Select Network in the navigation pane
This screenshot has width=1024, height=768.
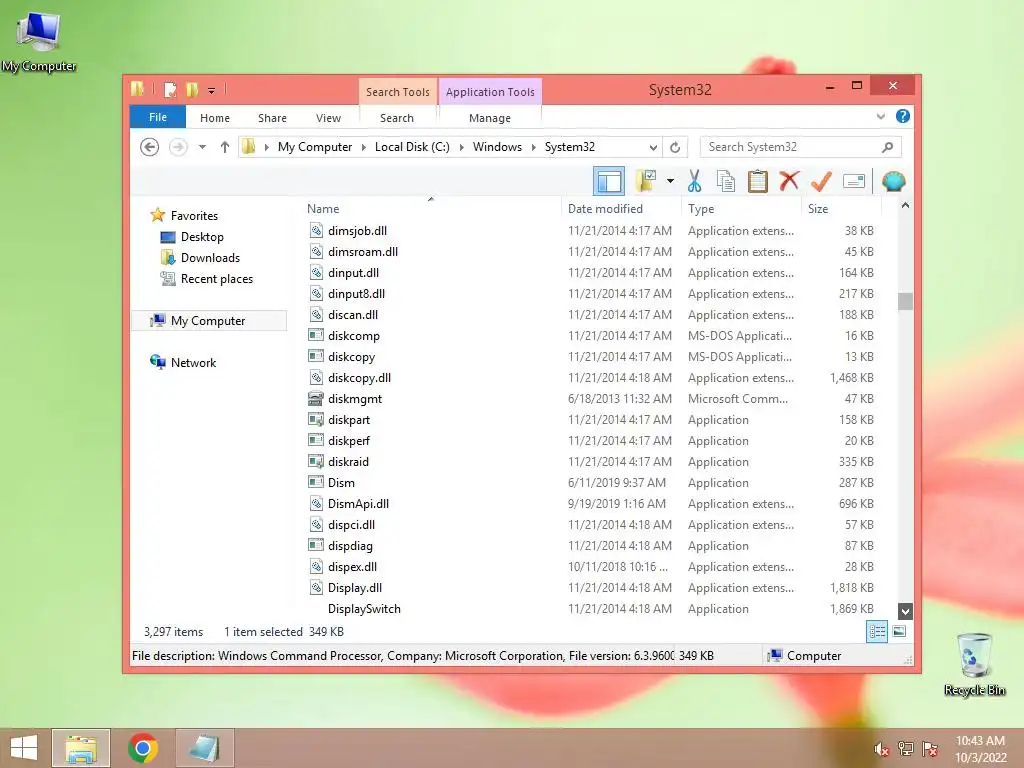coord(193,362)
